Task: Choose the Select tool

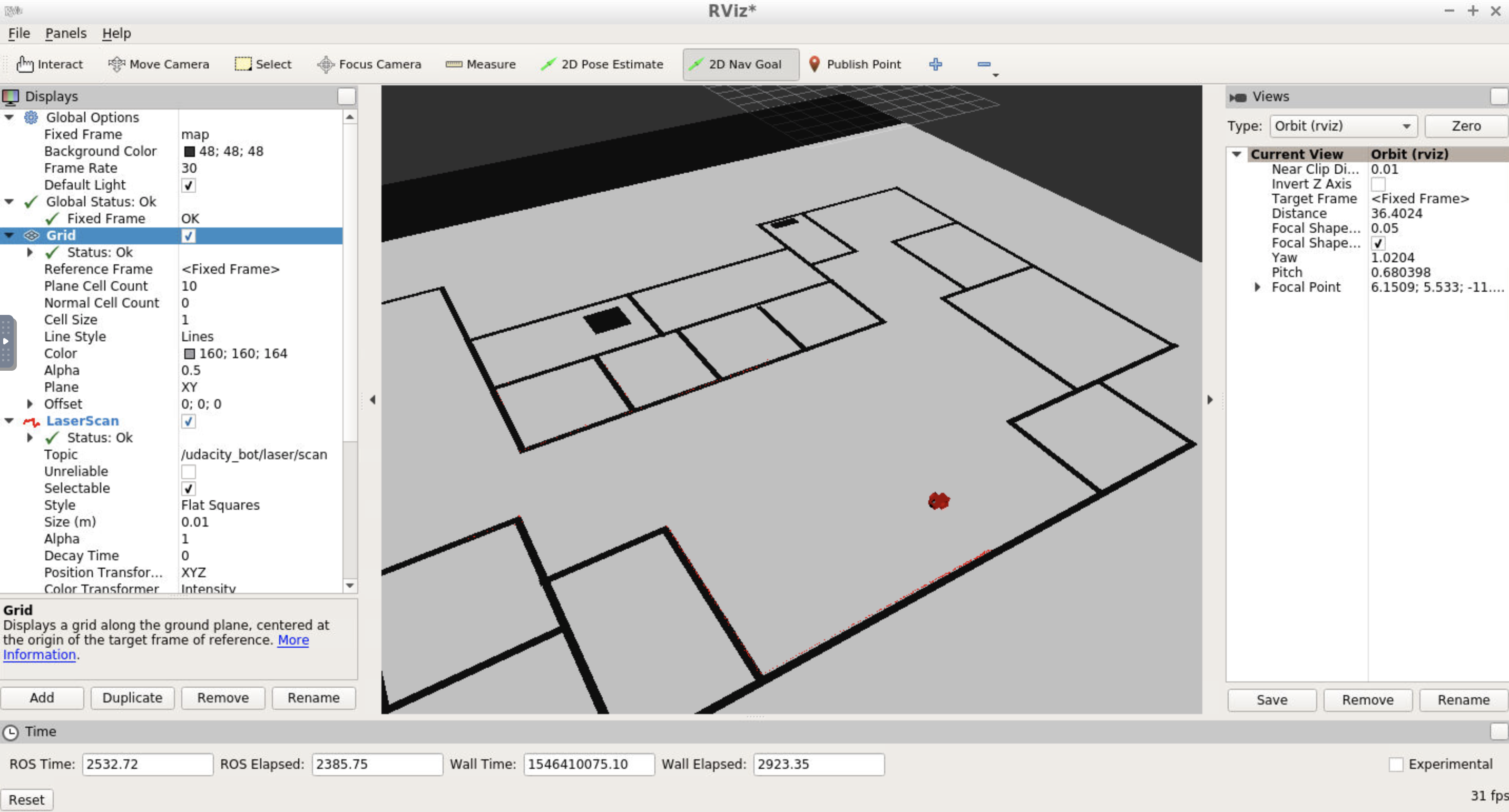Action: [x=263, y=64]
